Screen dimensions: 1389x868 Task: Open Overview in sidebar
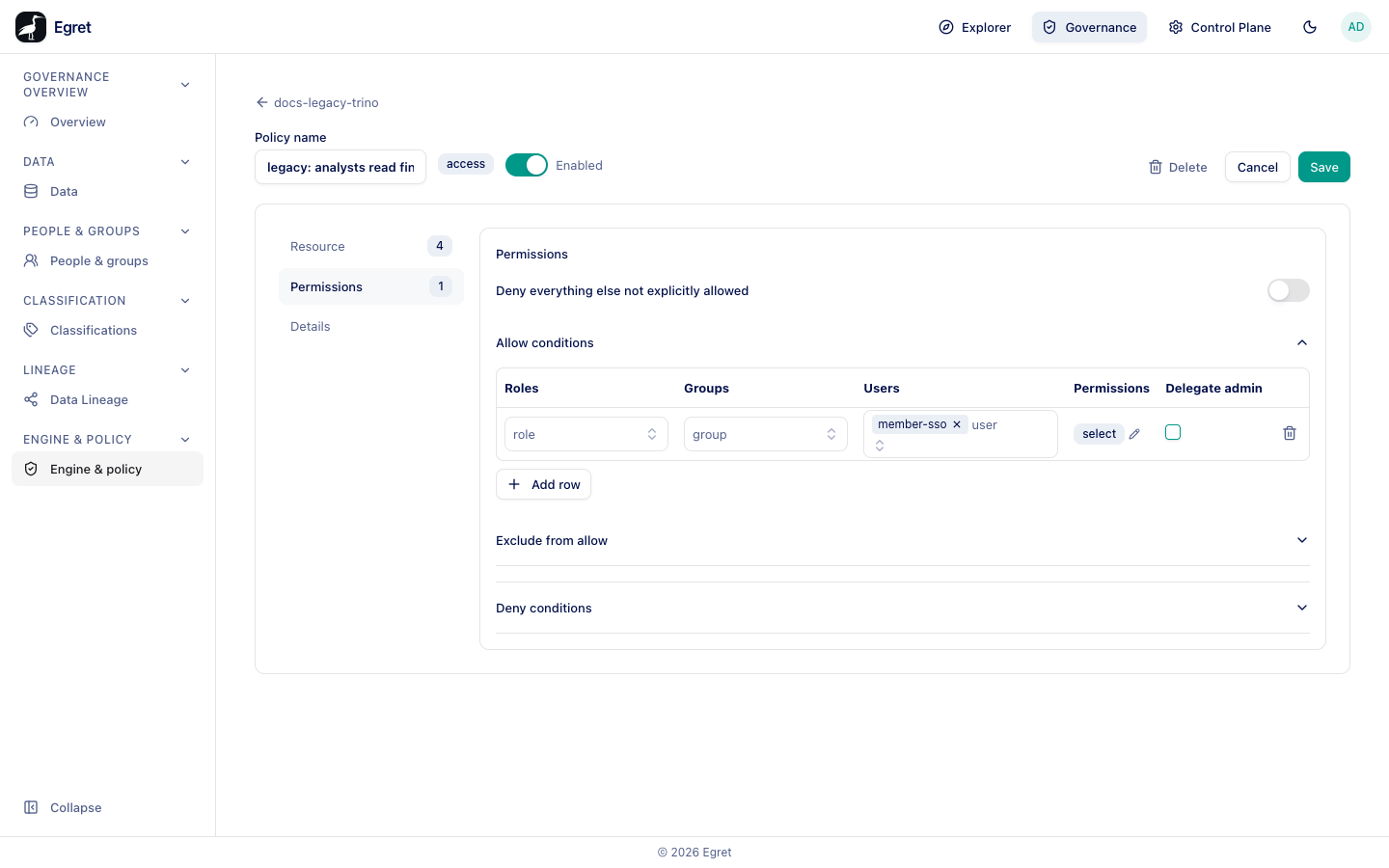click(107, 122)
